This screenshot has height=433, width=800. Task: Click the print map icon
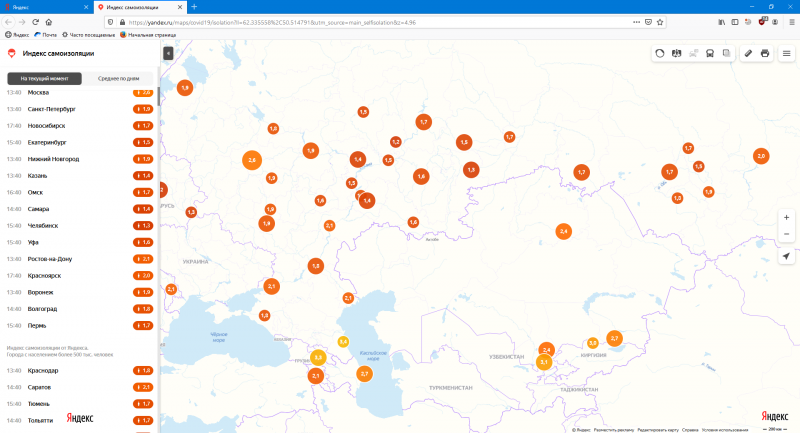coord(765,53)
